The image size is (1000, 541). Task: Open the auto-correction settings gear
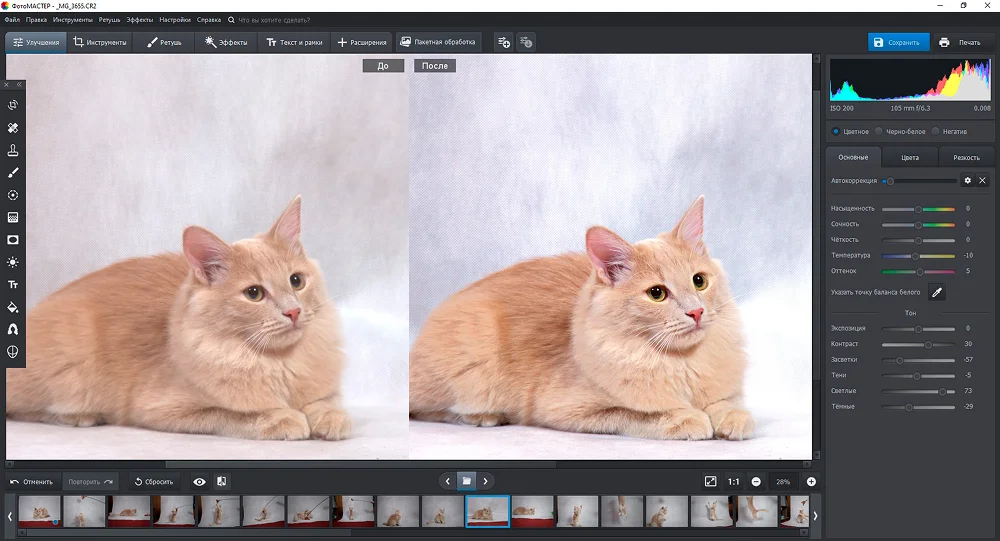tap(967, 181)
